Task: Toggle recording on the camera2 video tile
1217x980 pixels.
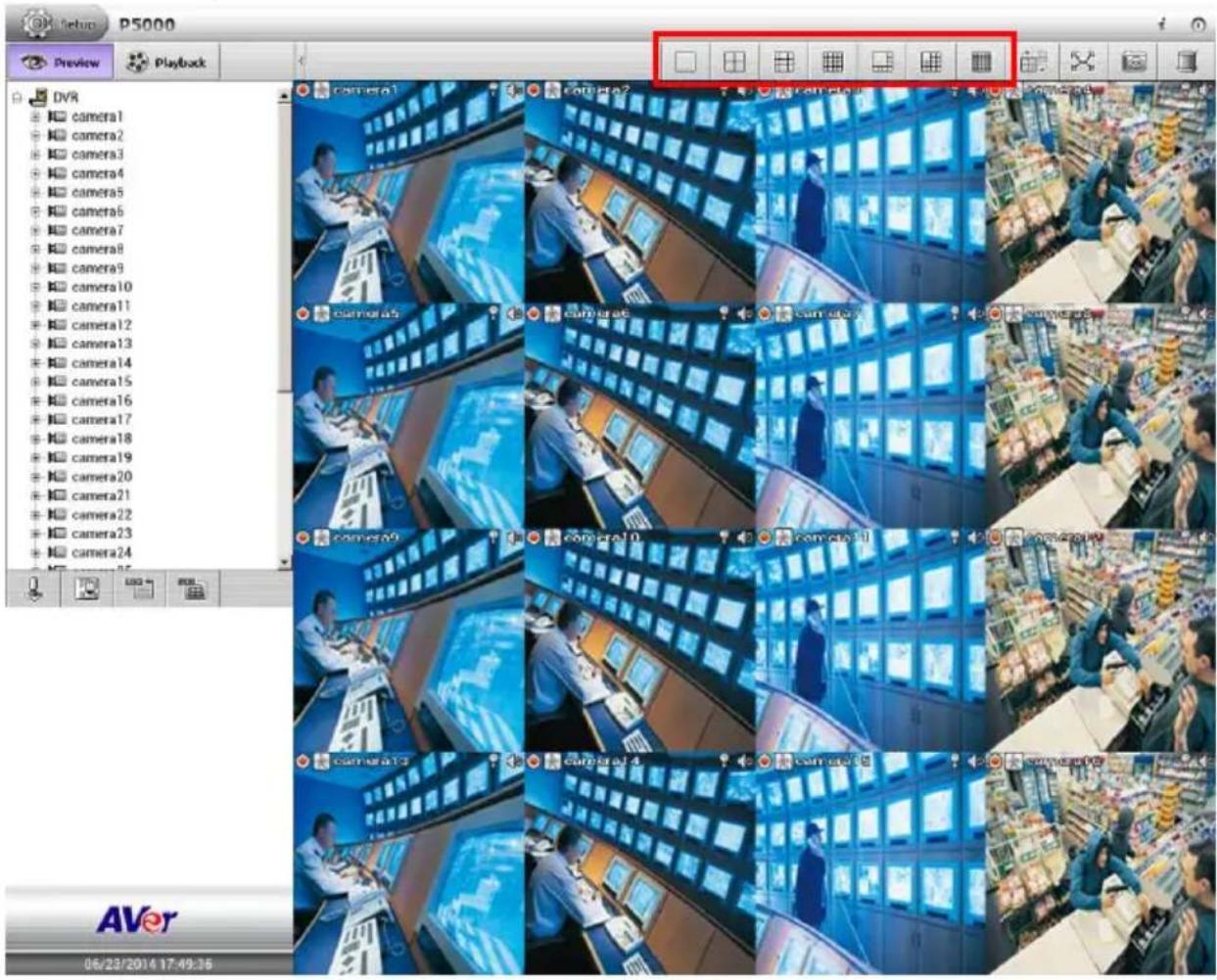Action: point(535,90)
